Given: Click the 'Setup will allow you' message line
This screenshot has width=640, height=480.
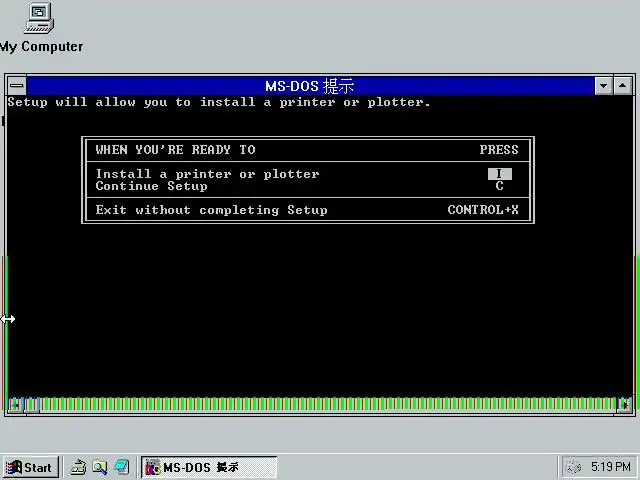Looking at the screenshot, I should pyautogui.click(x=219, y=102).
